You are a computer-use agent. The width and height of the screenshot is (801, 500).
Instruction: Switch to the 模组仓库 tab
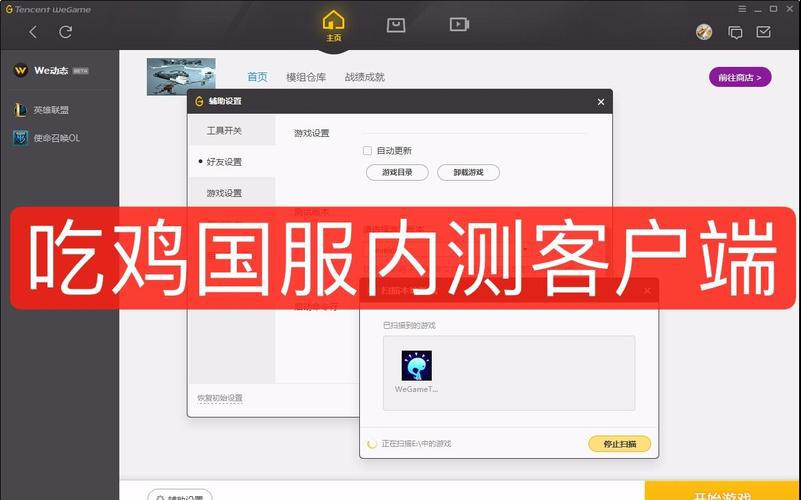click(x=306, y=77)
